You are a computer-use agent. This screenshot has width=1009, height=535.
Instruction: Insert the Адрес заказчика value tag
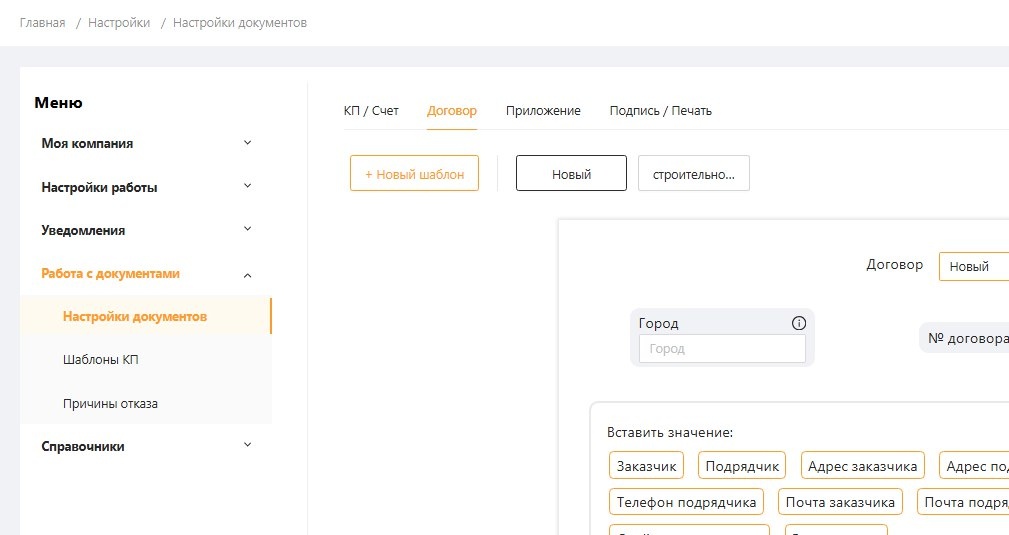tap(862, 465)
